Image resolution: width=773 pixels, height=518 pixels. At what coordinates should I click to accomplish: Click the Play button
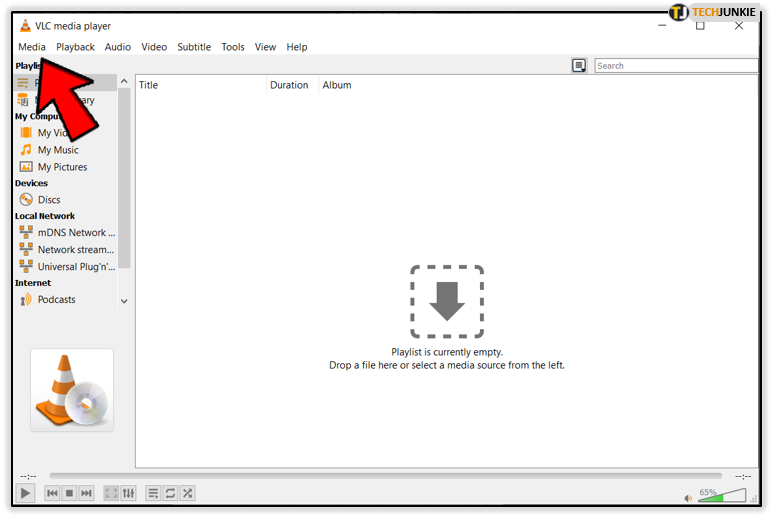[25, 493]
